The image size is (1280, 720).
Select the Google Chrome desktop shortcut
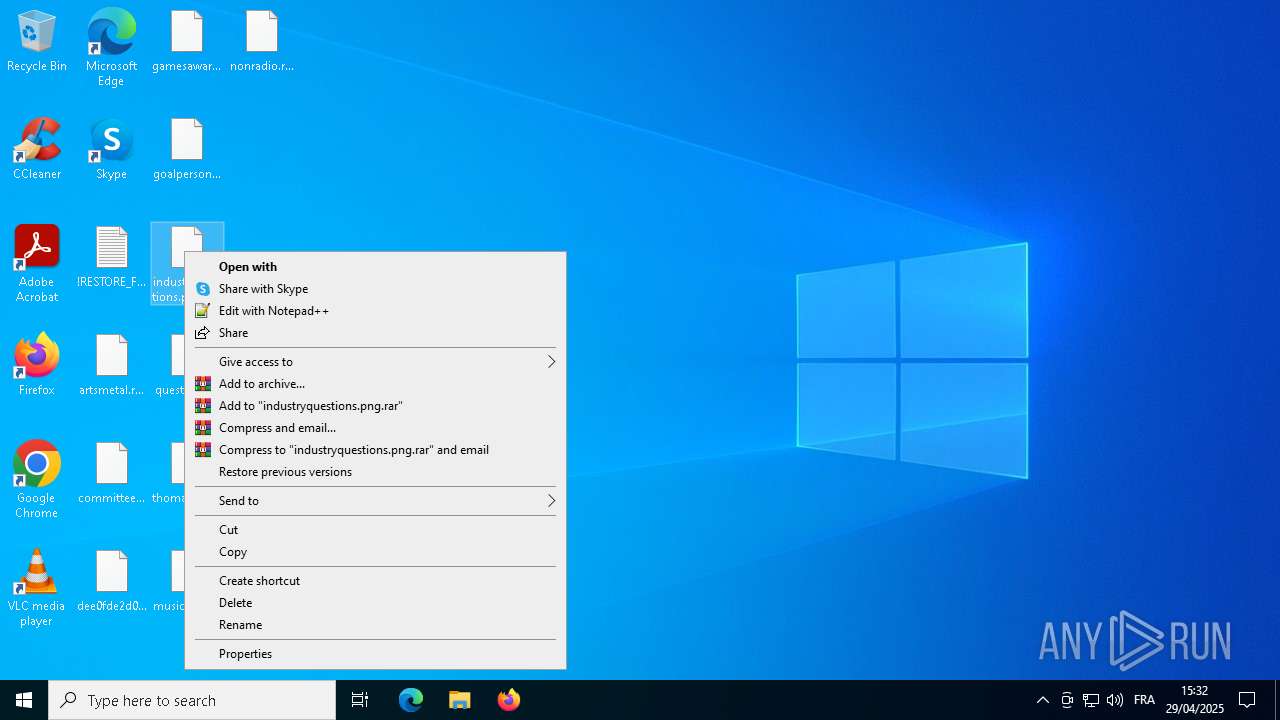coord(37,480)
